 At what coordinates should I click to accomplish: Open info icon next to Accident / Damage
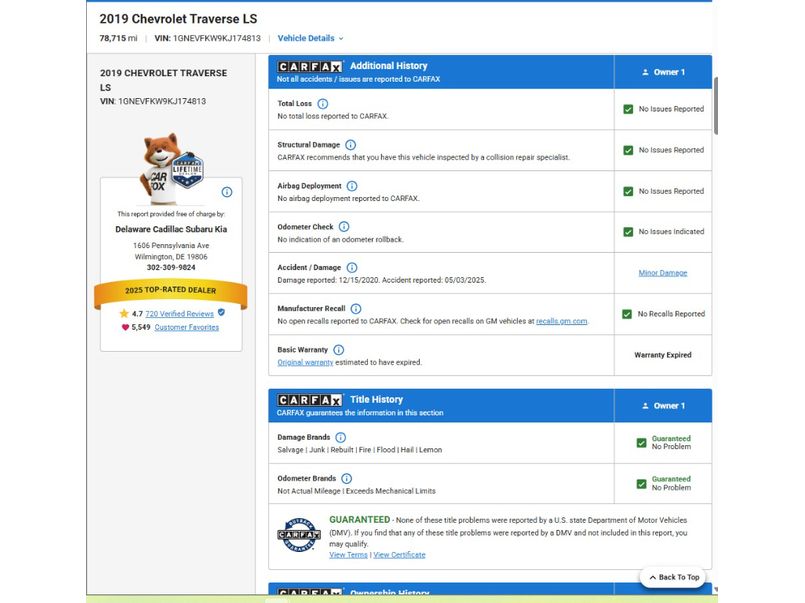352,267
